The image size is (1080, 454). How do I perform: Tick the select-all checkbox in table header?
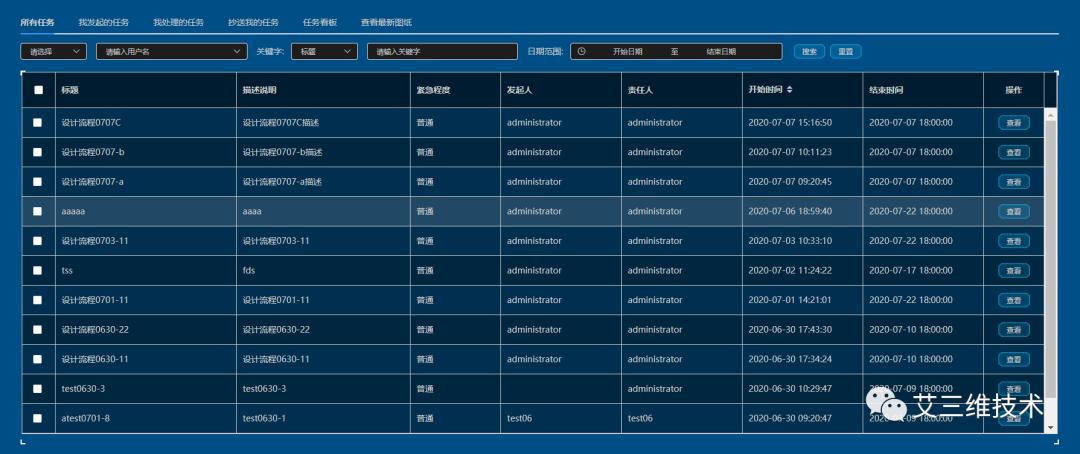click(x=38, y=90)
